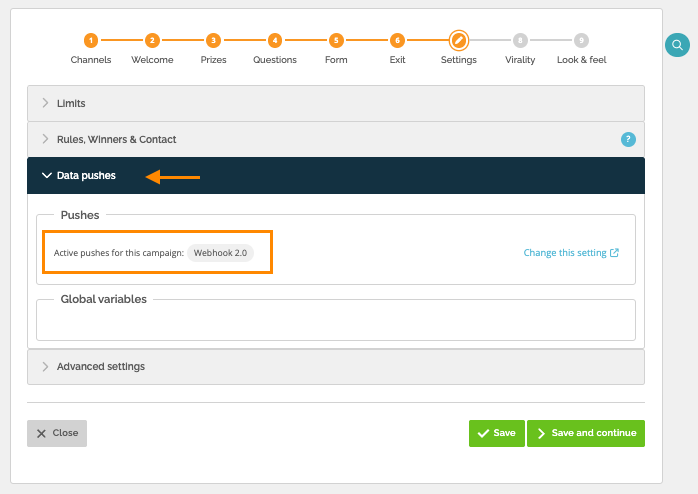Viewport: 698px width, 494px height.
Task: Click the Rules, Winners & Contact title
Action: (x=117, y=139)
